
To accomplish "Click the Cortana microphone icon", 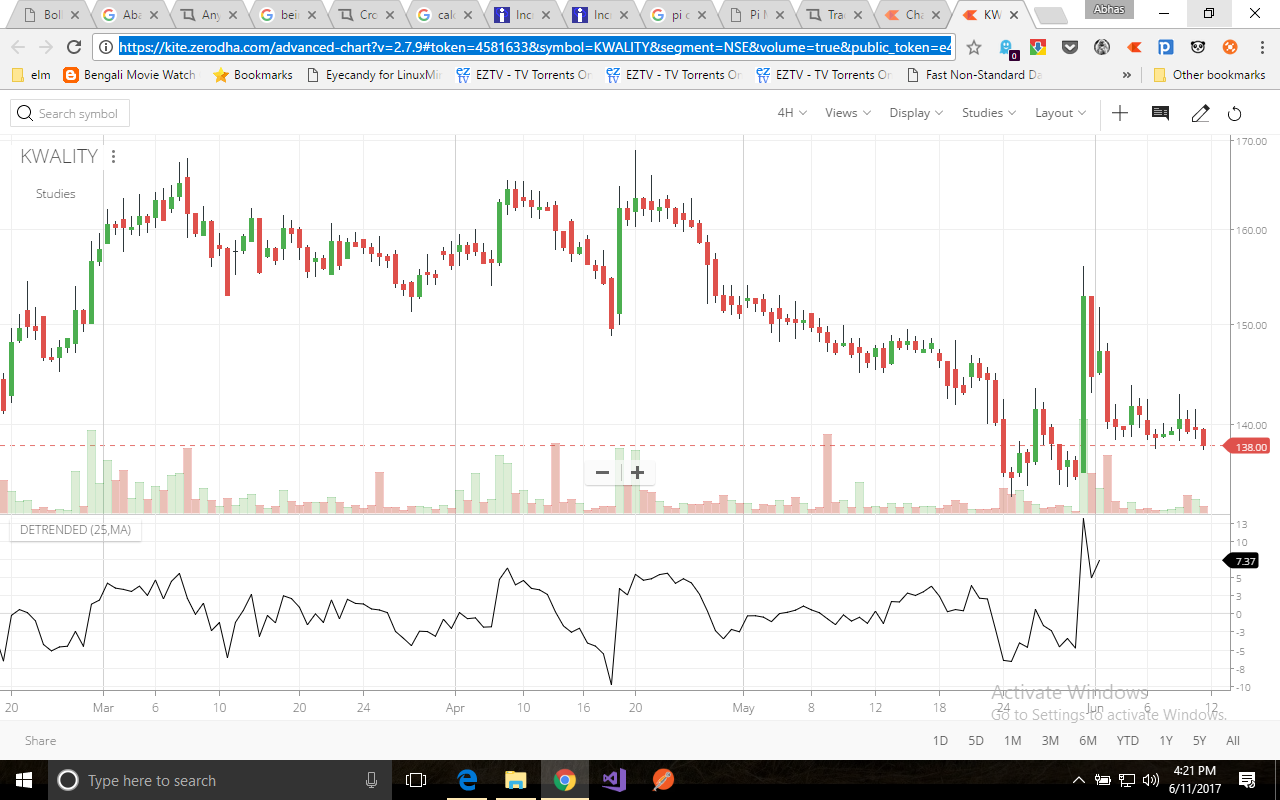I will (x=371, y=780).
